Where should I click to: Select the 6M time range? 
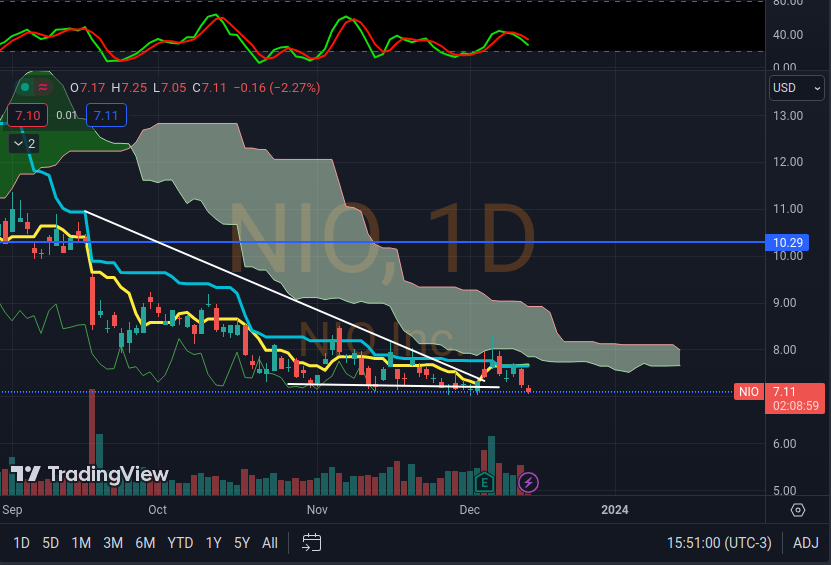[x=145, y=543]
